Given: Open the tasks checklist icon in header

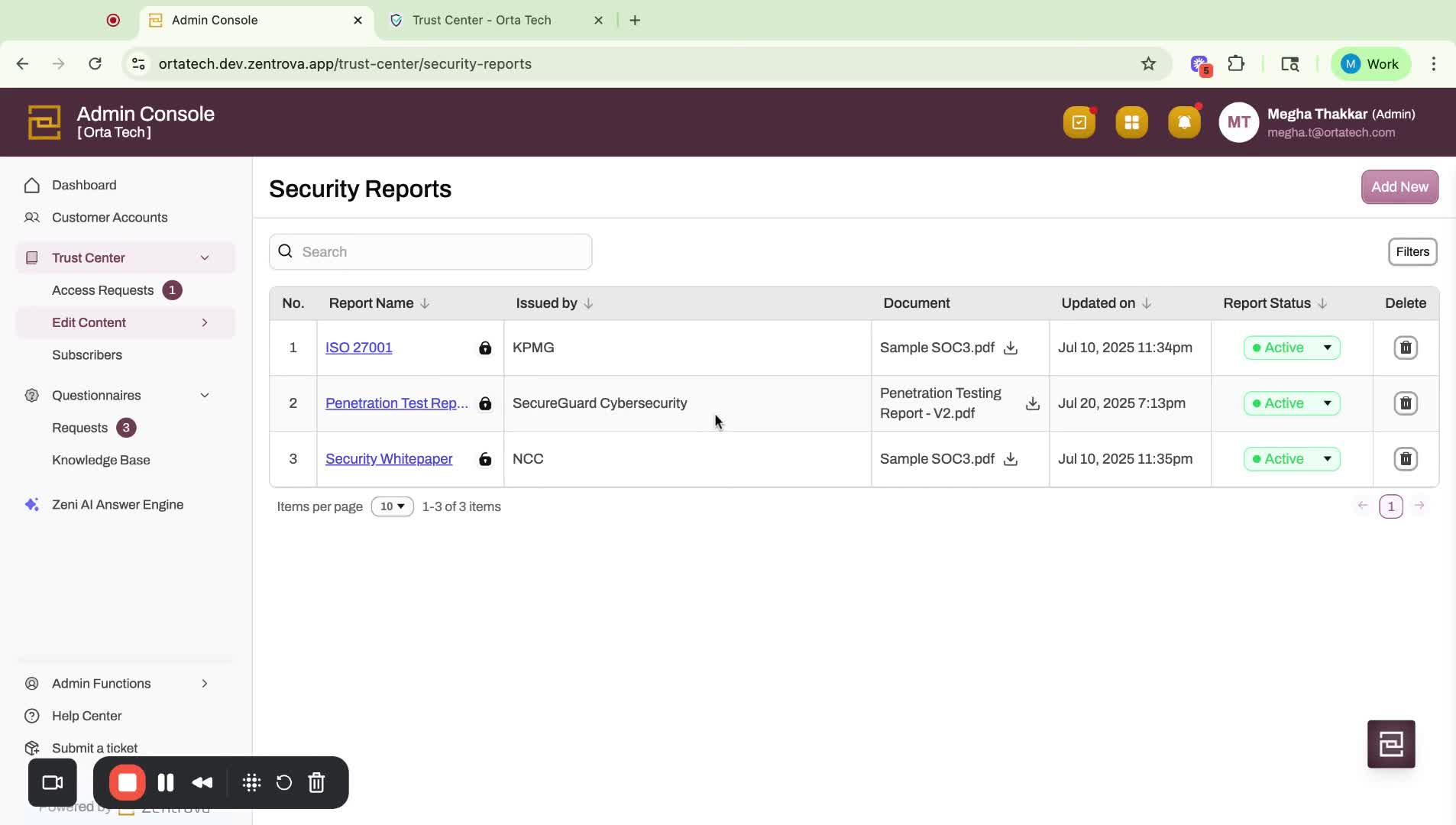Looking at the screenshot, I should (x=1079, y=122).
